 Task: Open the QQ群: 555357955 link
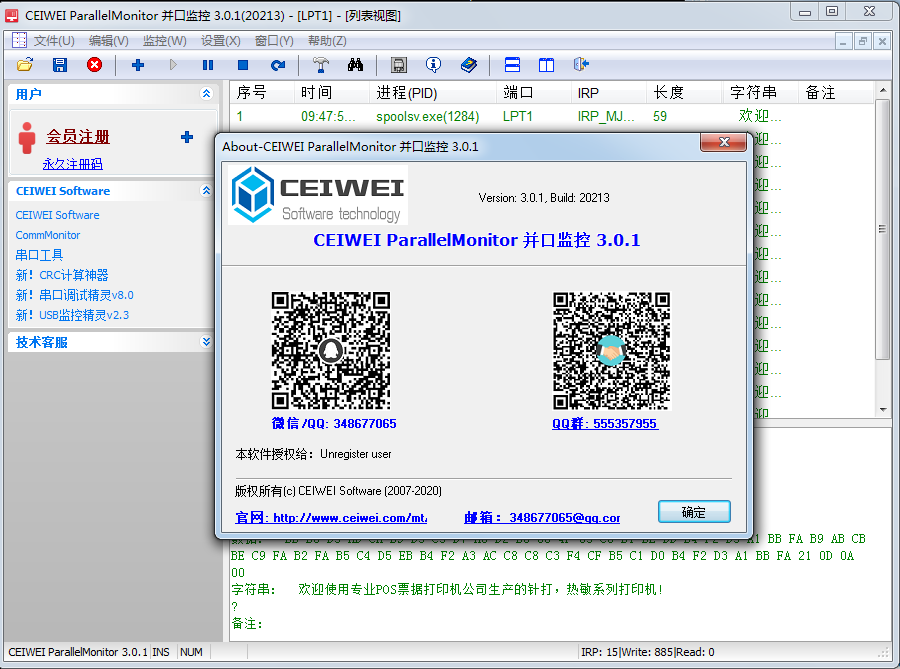point(605,423)
